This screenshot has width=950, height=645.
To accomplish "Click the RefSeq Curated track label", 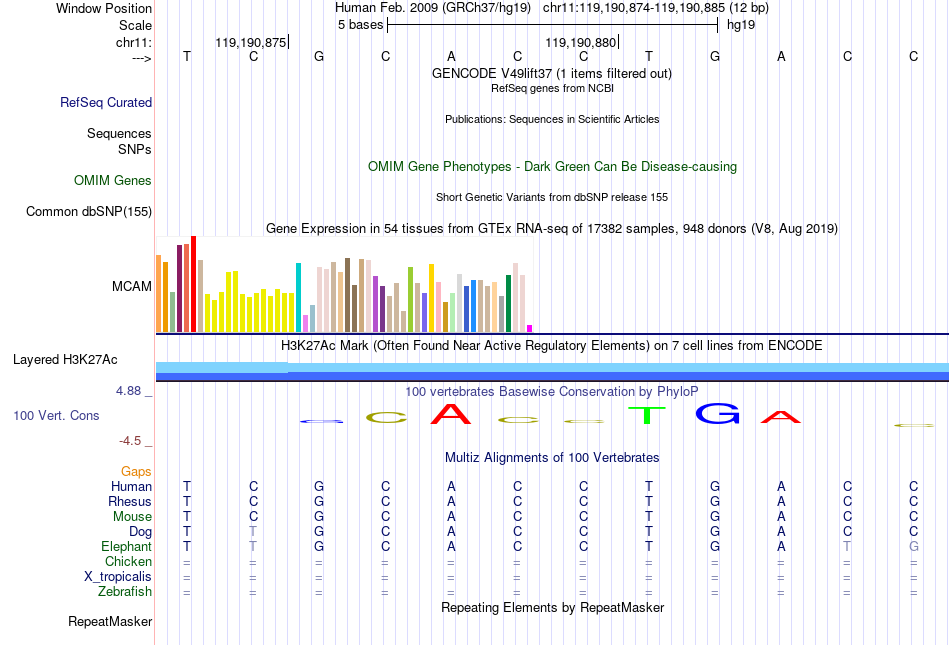I will pos(106,102).
